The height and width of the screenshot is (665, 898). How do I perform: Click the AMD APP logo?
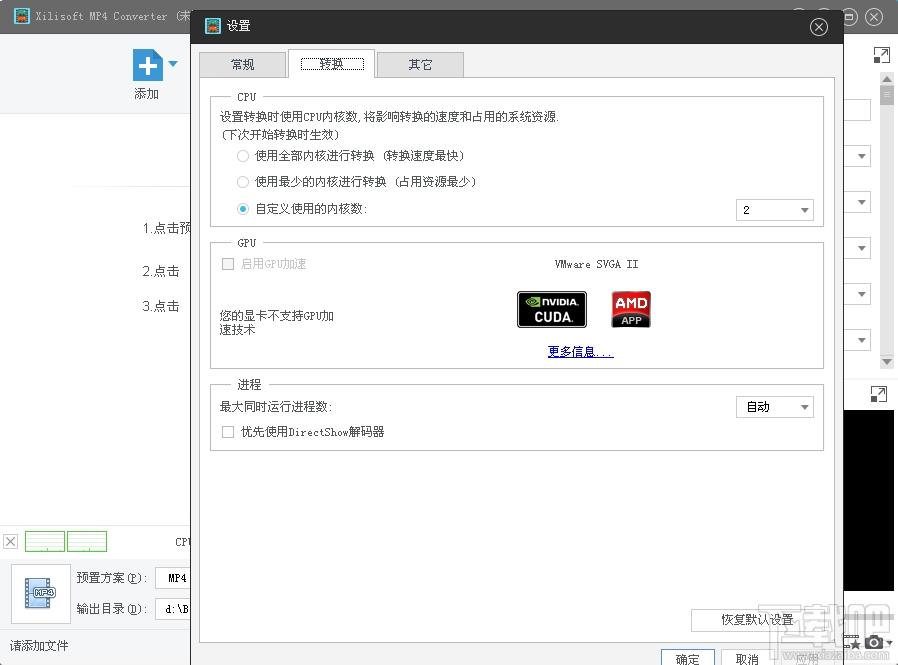click(x=631, y=309)
